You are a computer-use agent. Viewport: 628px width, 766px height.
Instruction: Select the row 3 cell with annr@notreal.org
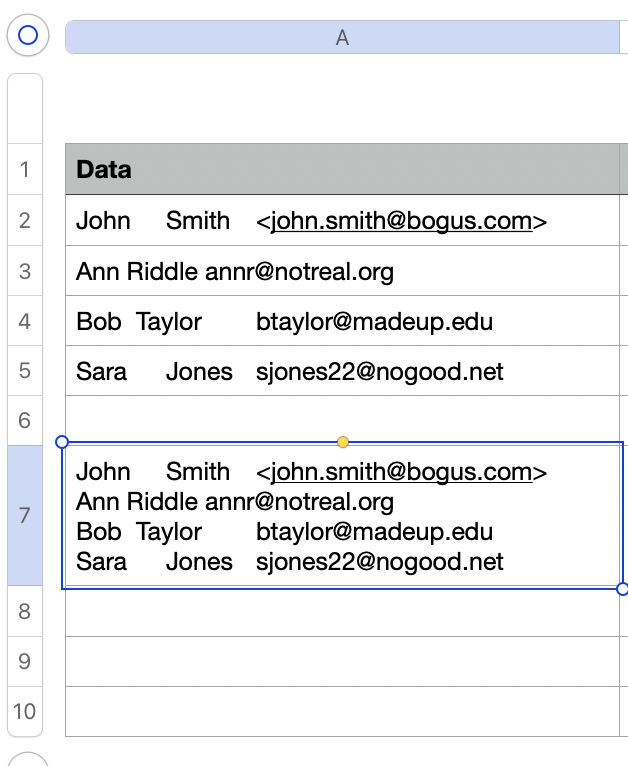(340, 271)
